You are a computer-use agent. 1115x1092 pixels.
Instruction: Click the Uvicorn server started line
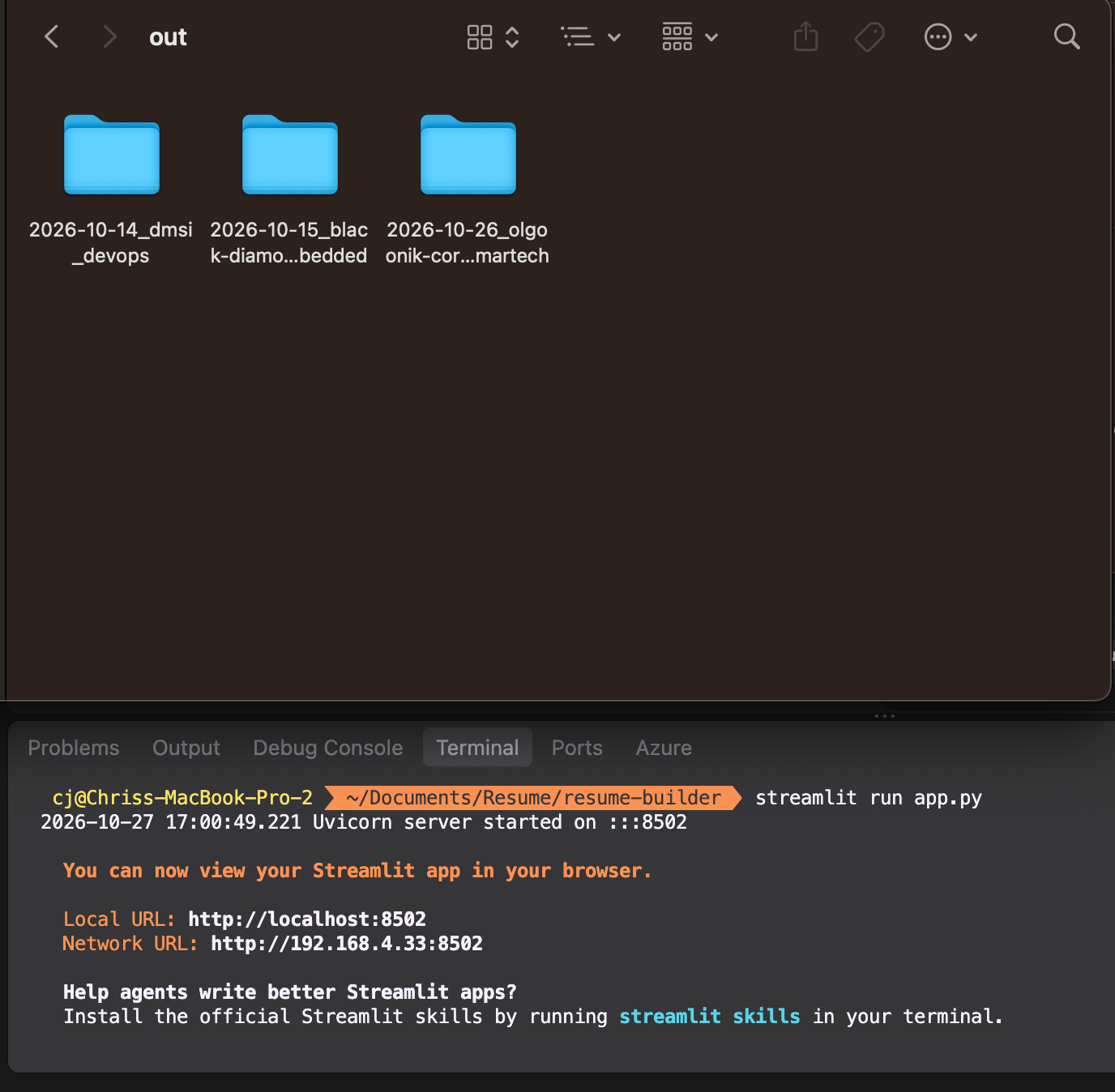click(x=364, y=822)
